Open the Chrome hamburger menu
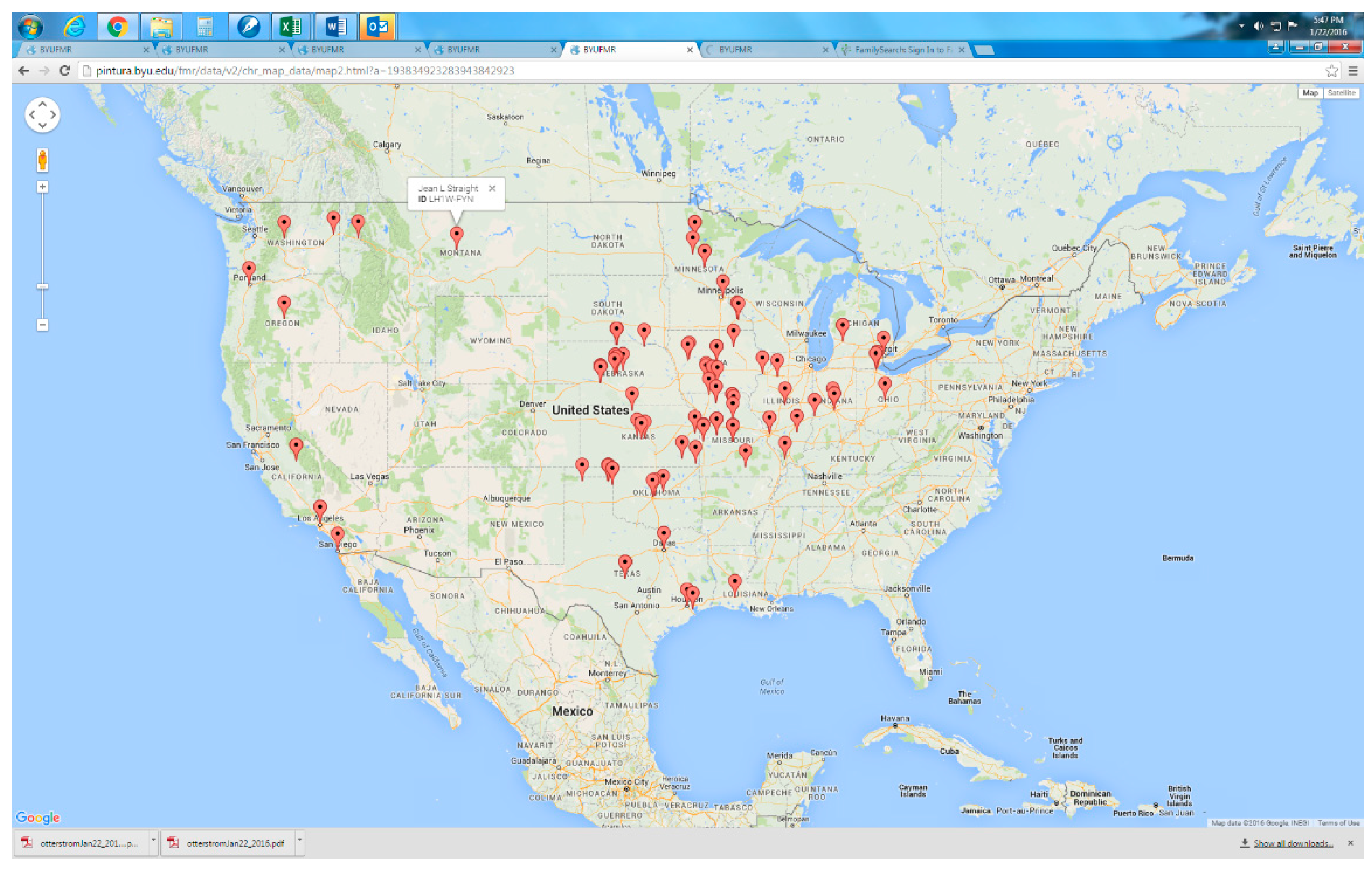The height and width of the screenshot is (874, 1372). tap(1353, 71)
